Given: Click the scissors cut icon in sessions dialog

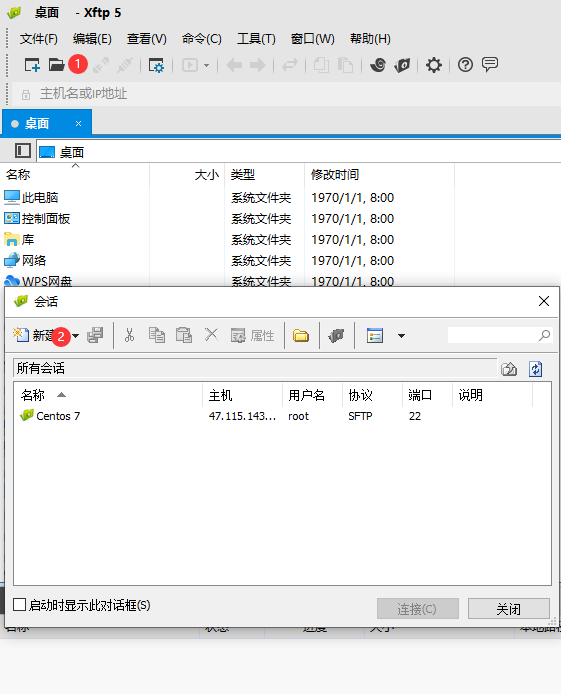Looking at the screenshot, I should [x=129, y=335].
